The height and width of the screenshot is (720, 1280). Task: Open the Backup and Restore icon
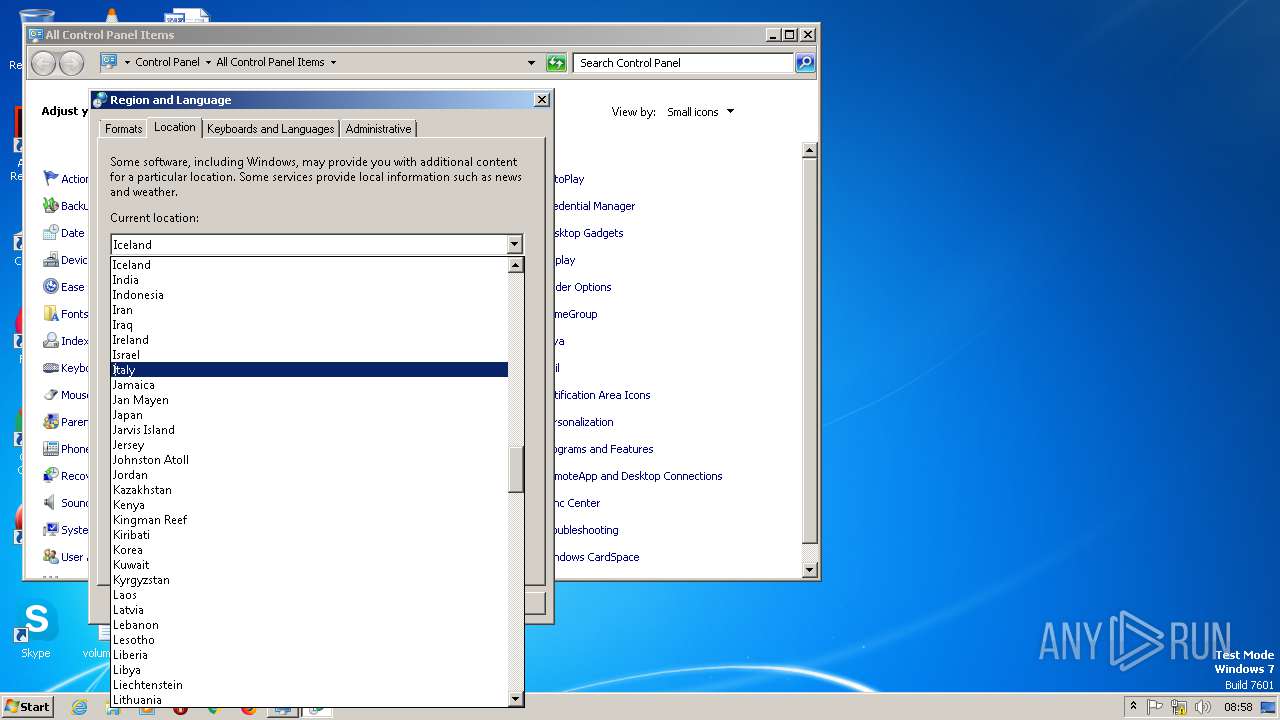(x=51, y=205)
